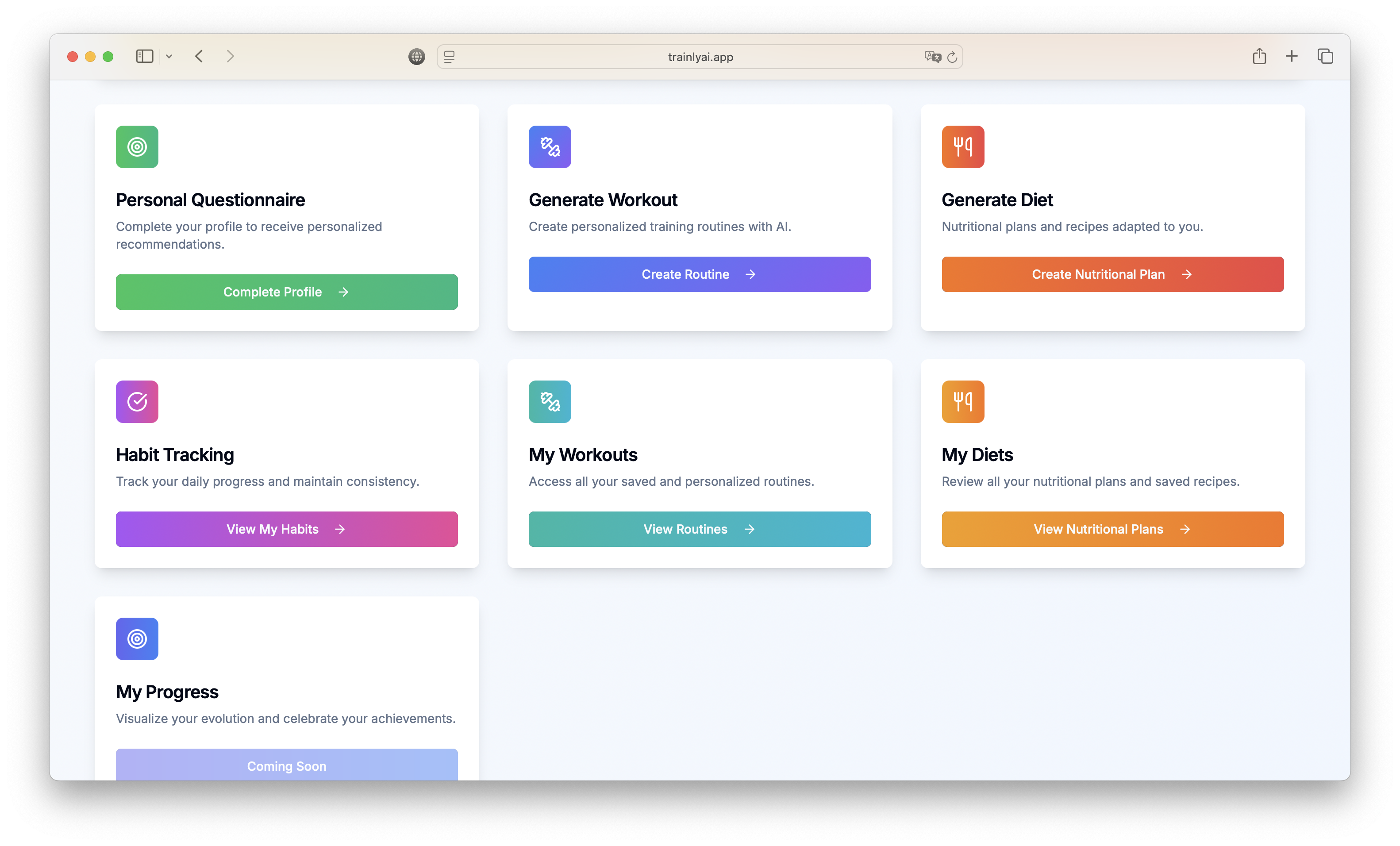This screenshot has height=846, width=1400.
Task: Click the arrow on Complete Profile button
Action: (x=343, y=292)
